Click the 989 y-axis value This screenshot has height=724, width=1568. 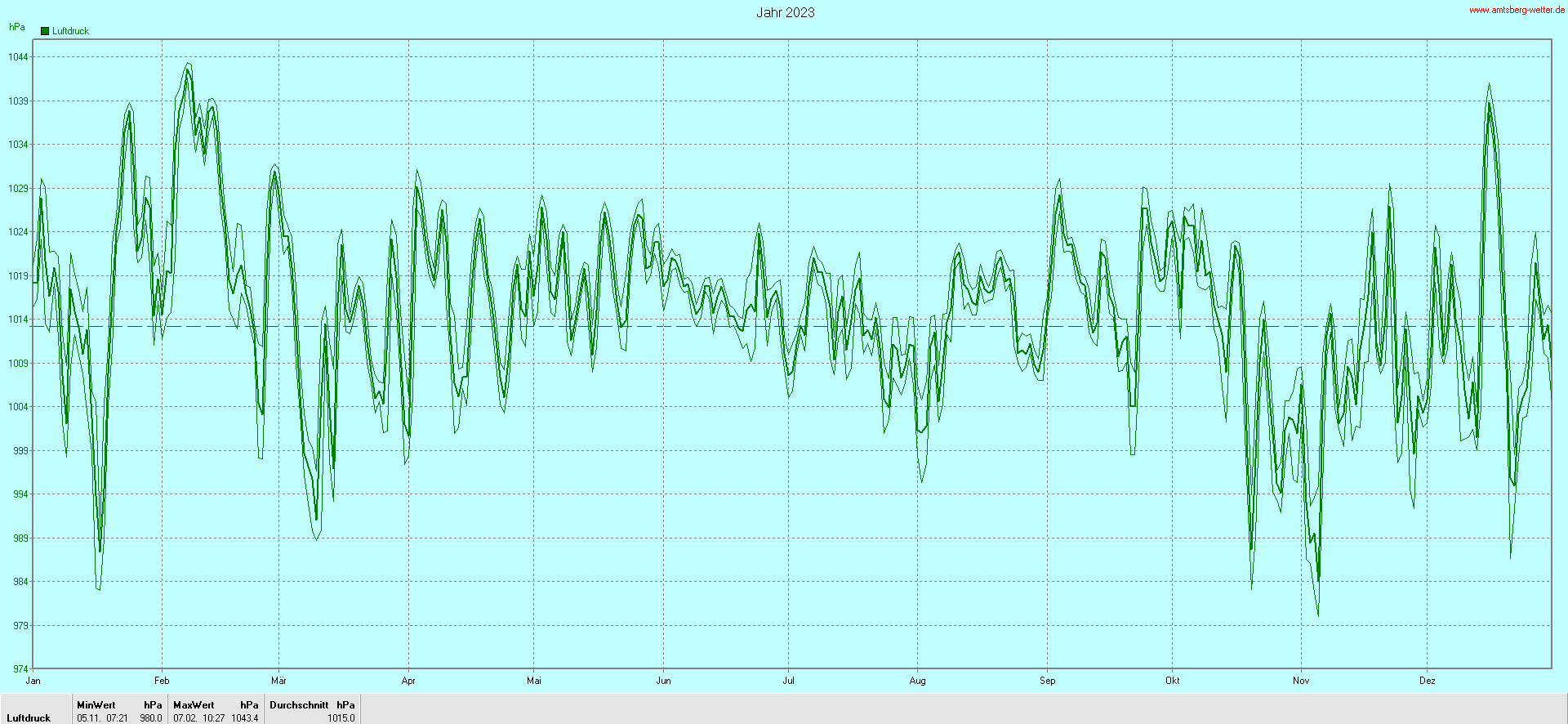pyautogui.click(x=20, y=539)
